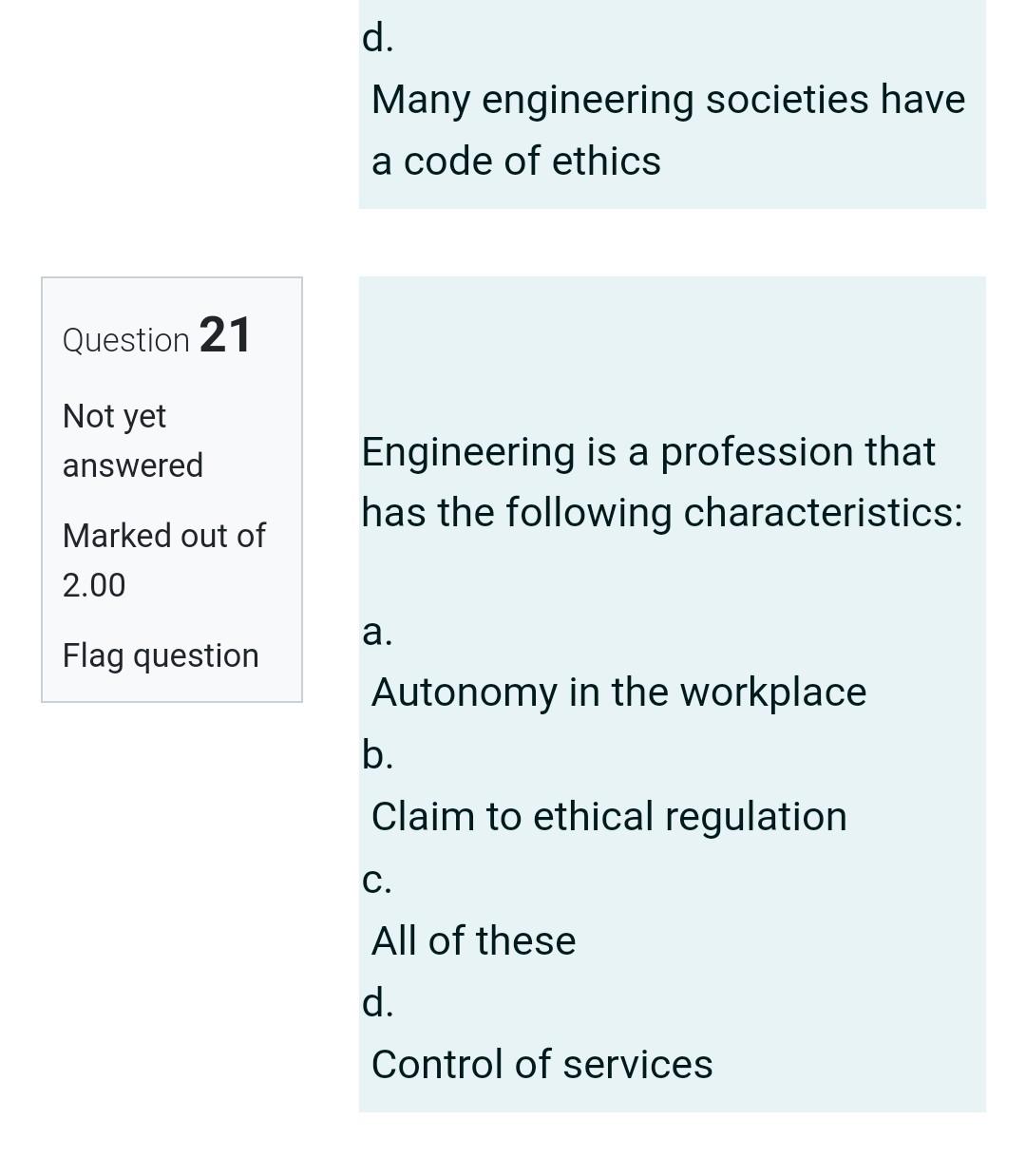Click the letter b. option label
Image resolution: width=1026 pixels, height=1176 pixels.
click(x=376, y=753)
